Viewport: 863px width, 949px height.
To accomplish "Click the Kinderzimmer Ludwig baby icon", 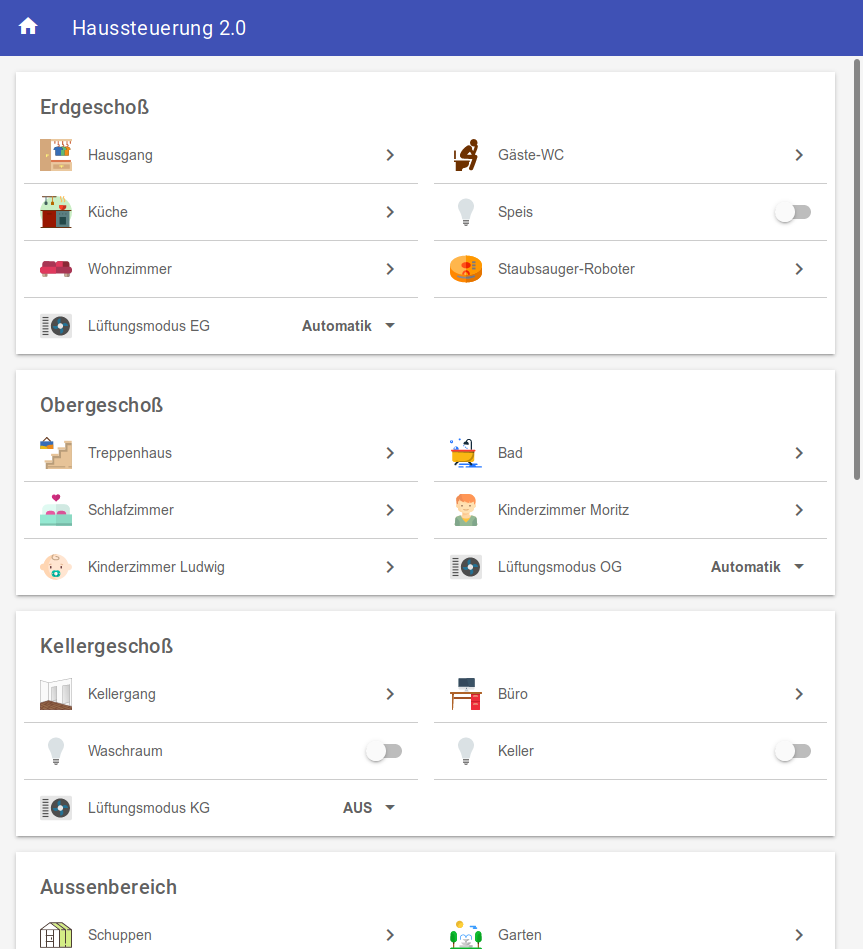I will 56,566.
